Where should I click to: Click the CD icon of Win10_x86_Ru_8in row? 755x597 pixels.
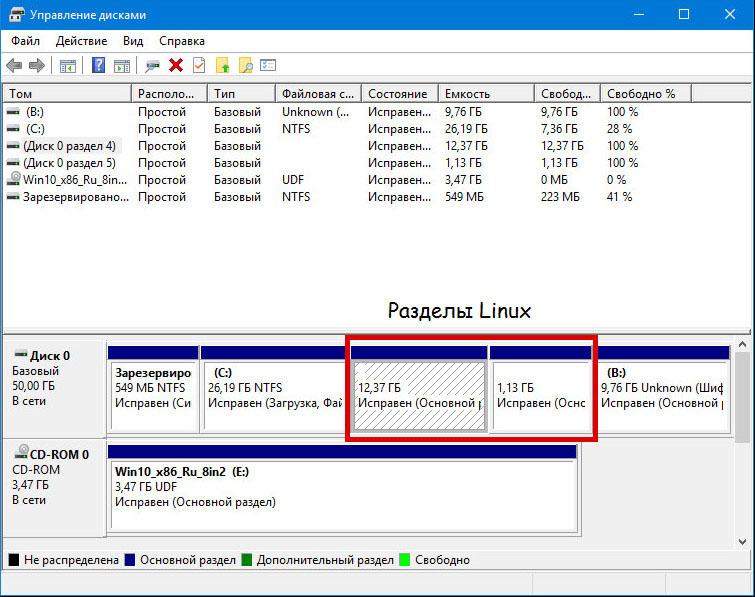(13, 179)
